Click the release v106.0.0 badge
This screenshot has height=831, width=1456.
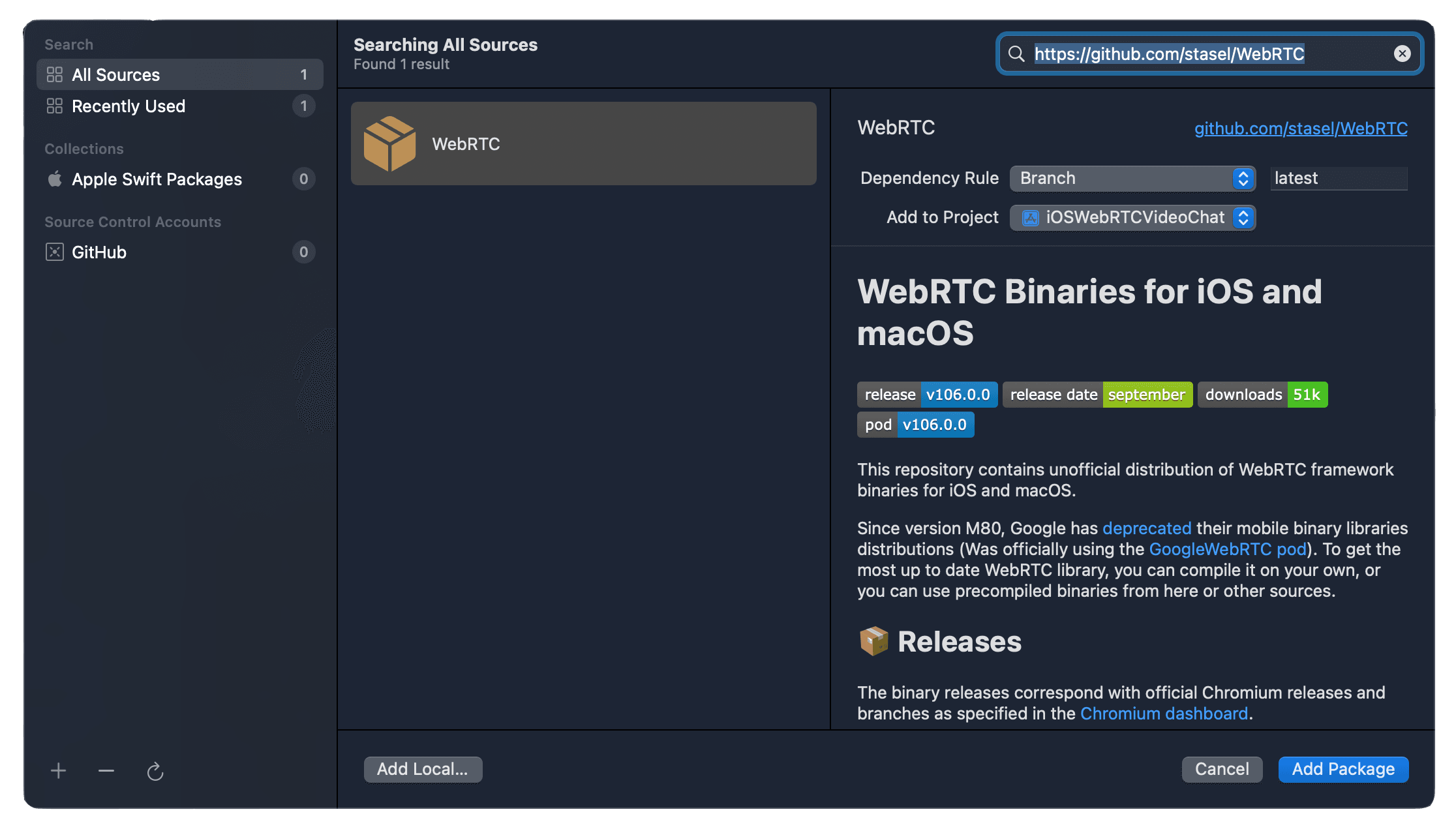(x=927, y=395)
